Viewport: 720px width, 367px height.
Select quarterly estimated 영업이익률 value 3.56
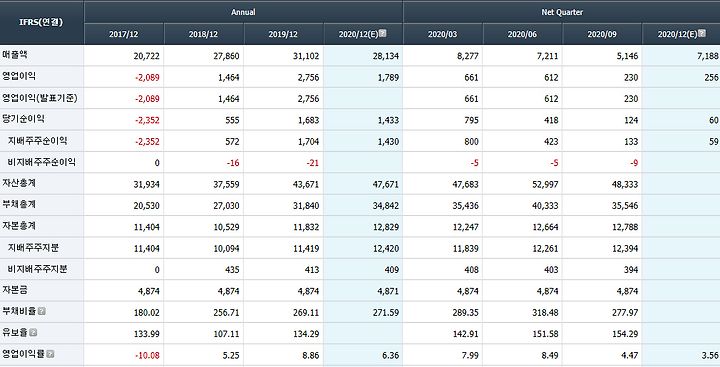[x=709, y=356]
